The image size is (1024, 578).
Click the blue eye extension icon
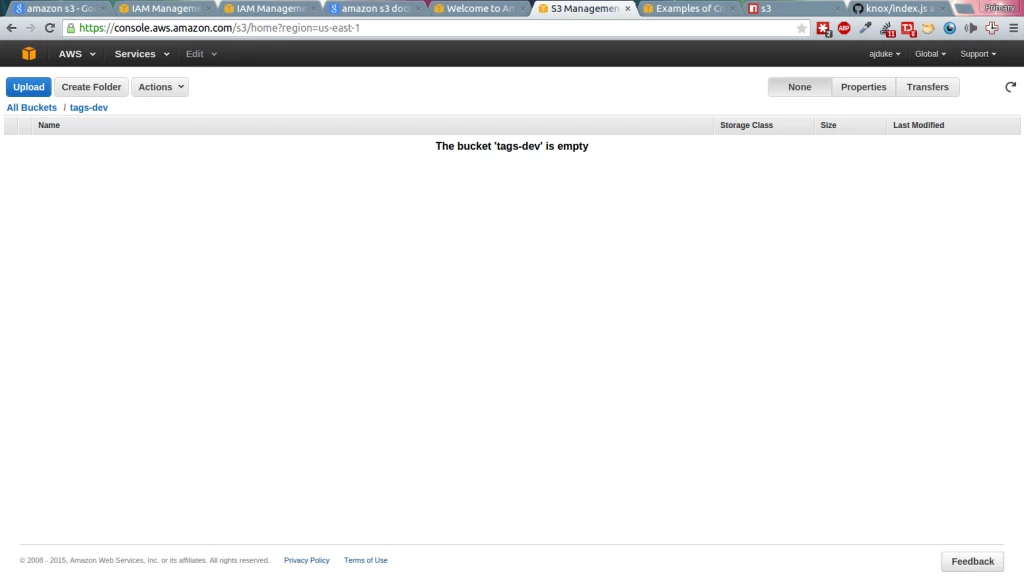pyautogui.click(x=950, y=28)
